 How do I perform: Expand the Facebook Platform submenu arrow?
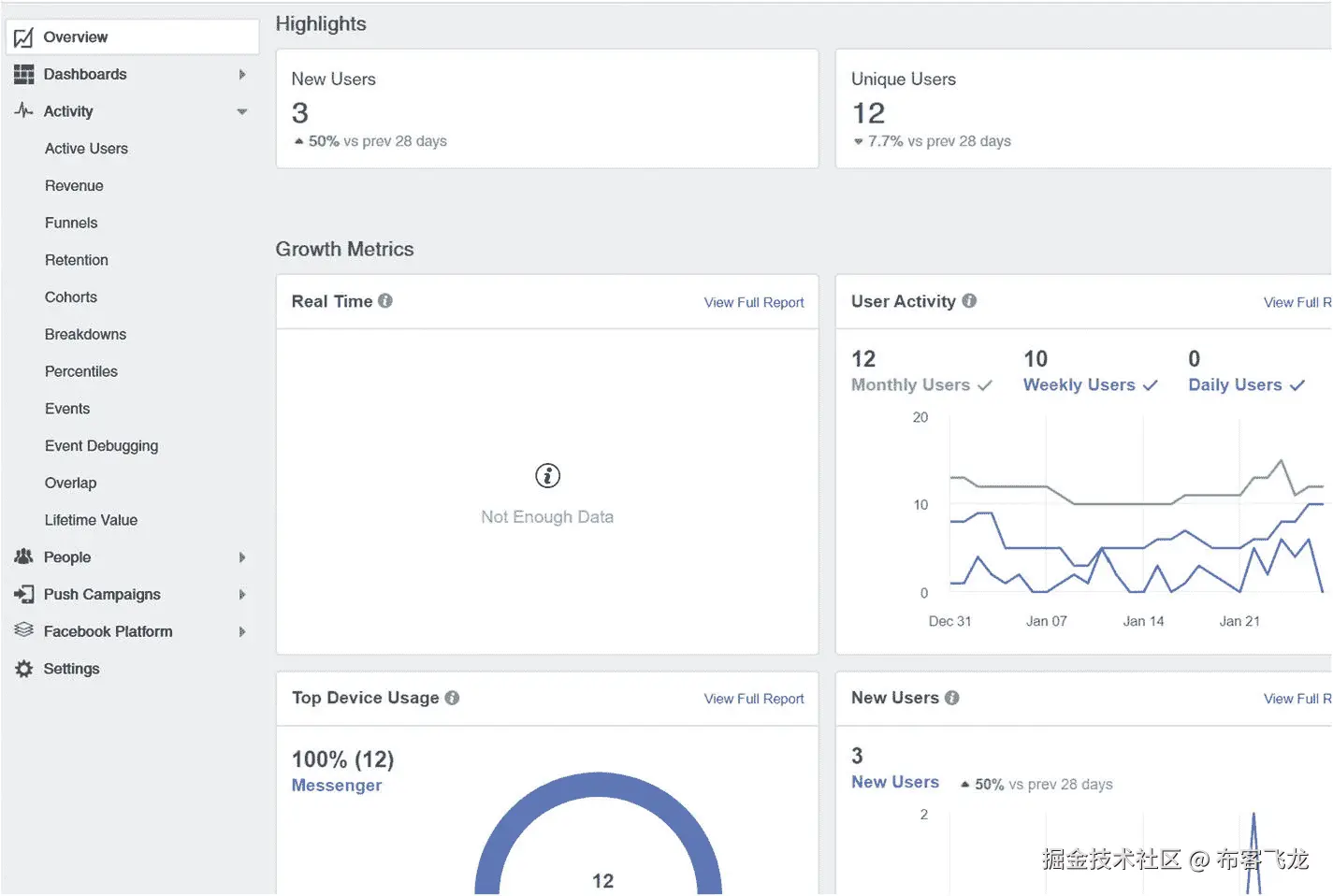[x=242, y=631]
